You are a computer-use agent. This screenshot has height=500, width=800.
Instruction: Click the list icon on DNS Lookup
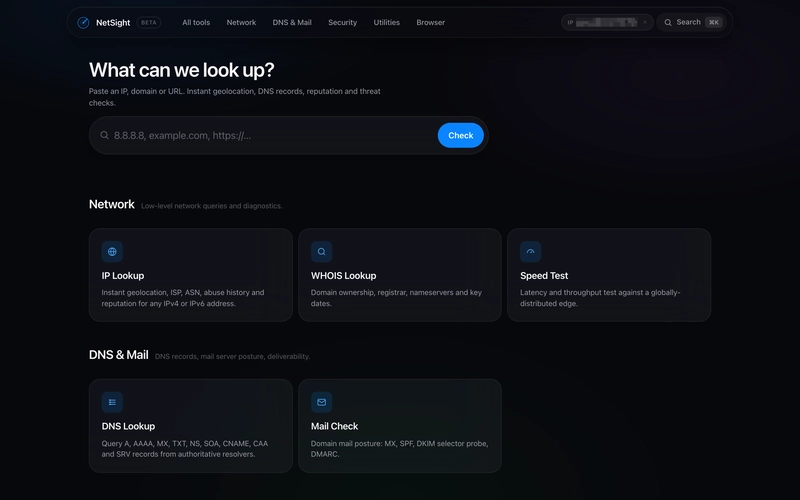click(x=112, y=402)
